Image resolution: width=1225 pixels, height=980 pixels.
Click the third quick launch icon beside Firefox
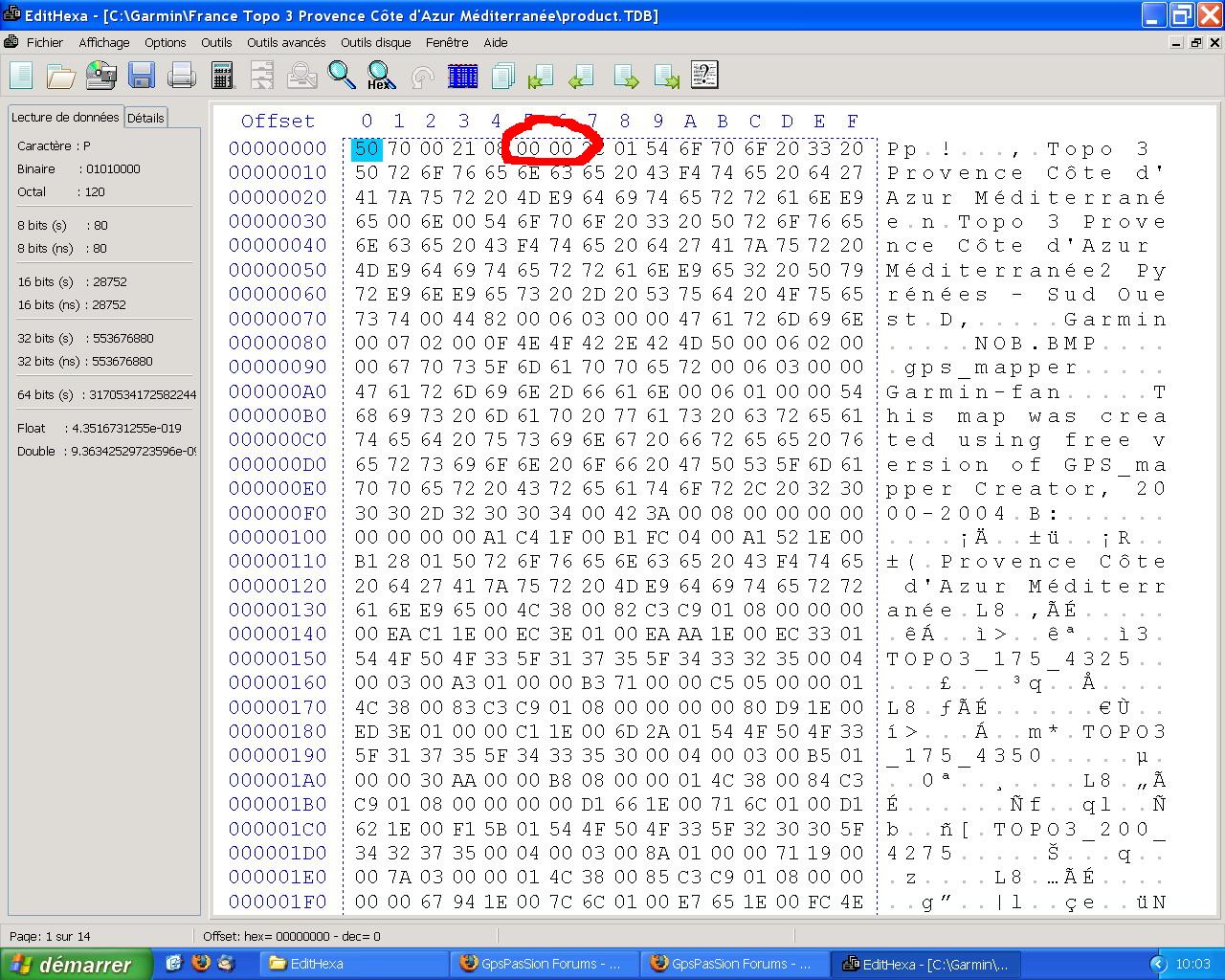(x=226, y=963)
